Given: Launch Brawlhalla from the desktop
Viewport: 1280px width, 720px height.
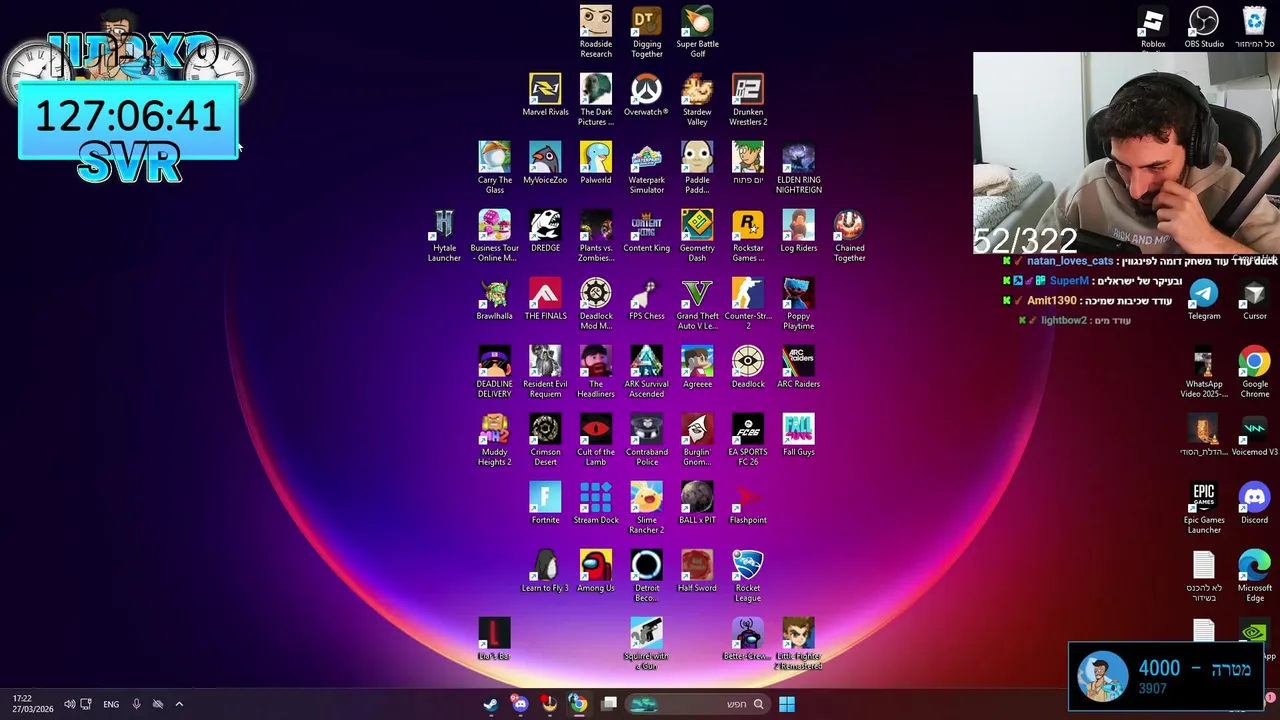Looking at the screenshot, I should click(x=494, y=299).
